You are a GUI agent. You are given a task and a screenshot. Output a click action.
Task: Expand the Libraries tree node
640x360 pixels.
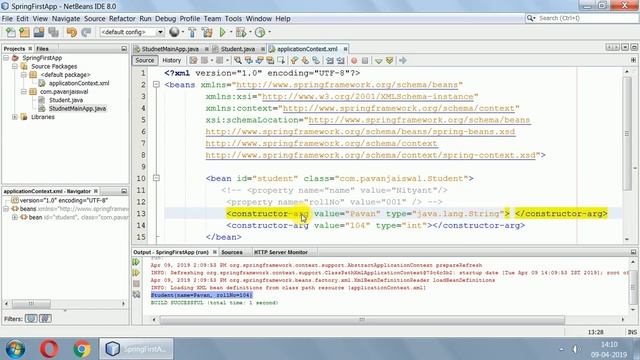[x=15, y=117]
